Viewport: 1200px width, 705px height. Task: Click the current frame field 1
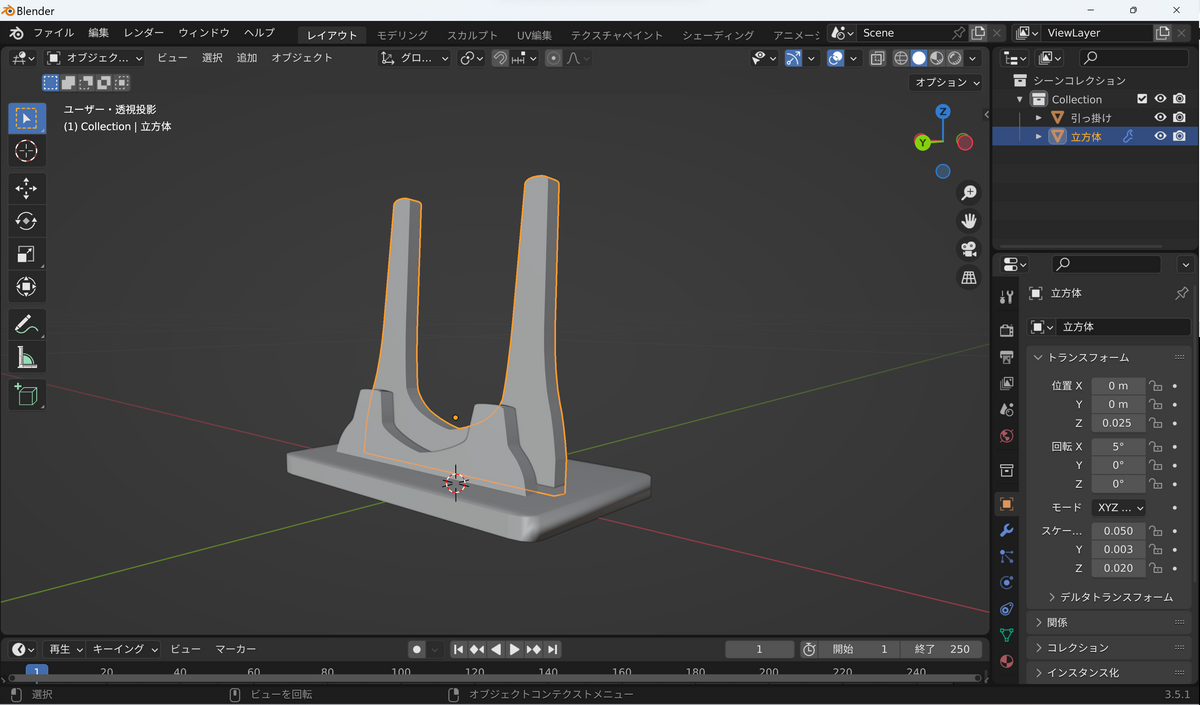[760, 649]
